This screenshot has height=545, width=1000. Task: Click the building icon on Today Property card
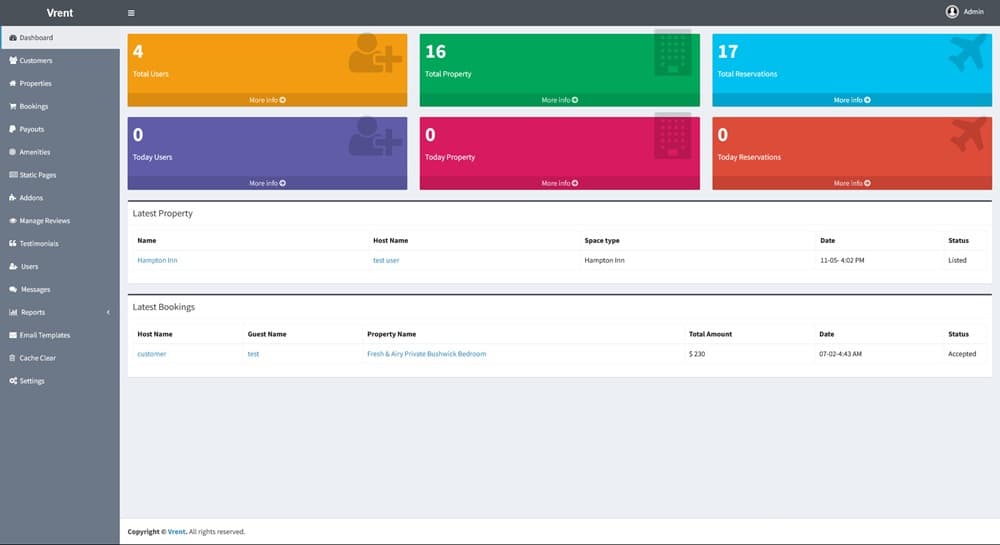(673, 136)
